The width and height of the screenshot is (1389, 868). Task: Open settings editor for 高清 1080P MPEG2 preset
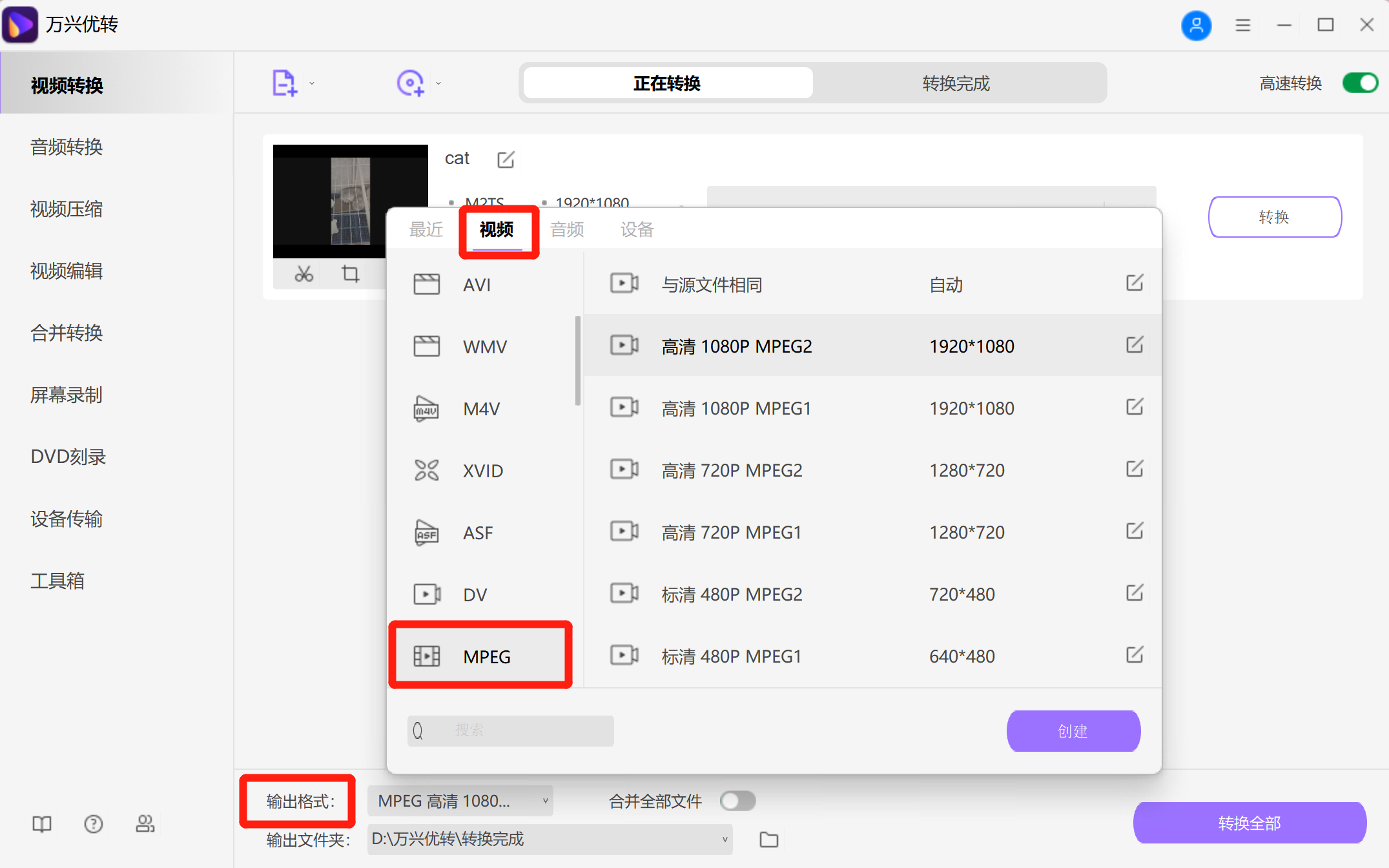[x=1135, y=346]
